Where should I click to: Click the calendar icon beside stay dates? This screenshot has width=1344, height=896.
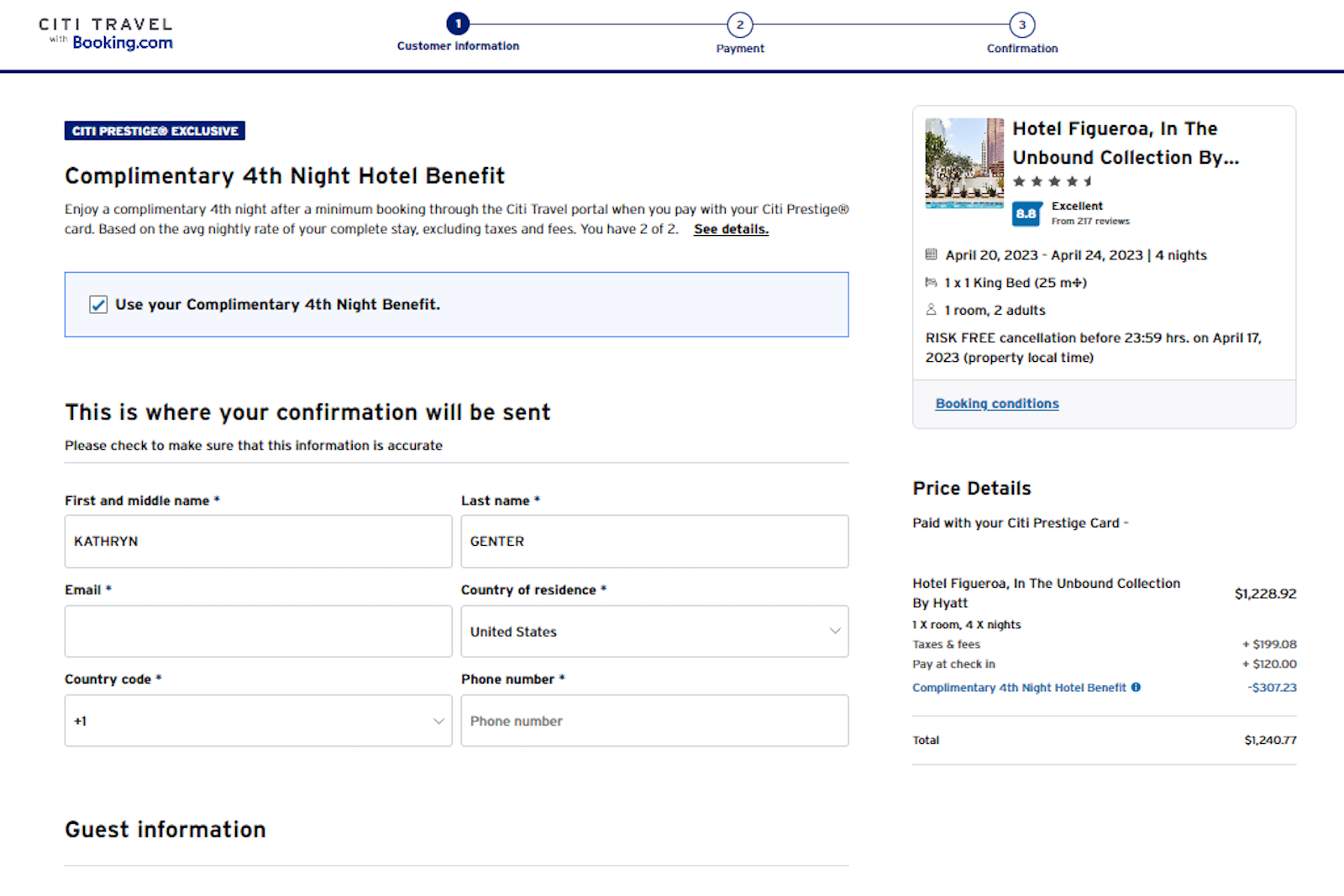tap(931, 254)
